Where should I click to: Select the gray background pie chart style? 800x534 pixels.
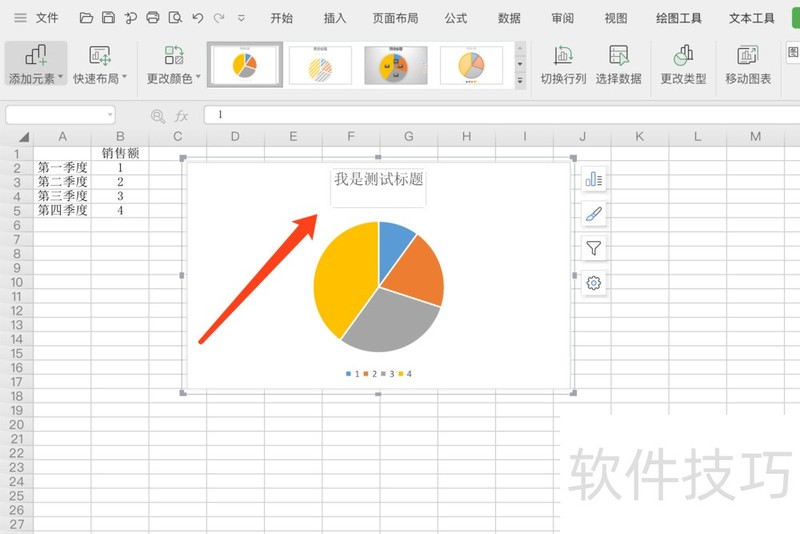point(395,65)
